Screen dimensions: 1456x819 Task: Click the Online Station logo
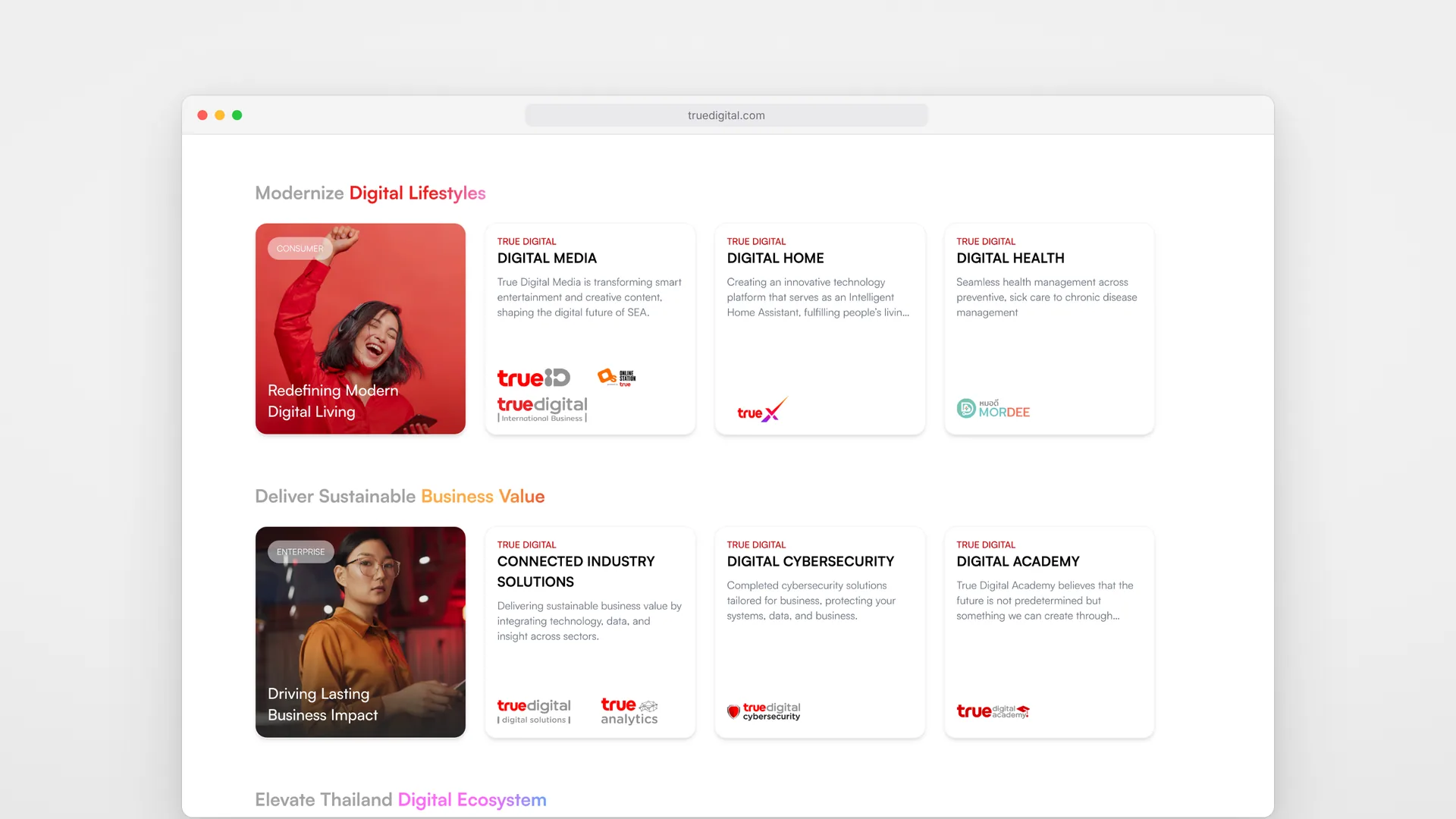[x=617, y=377]
